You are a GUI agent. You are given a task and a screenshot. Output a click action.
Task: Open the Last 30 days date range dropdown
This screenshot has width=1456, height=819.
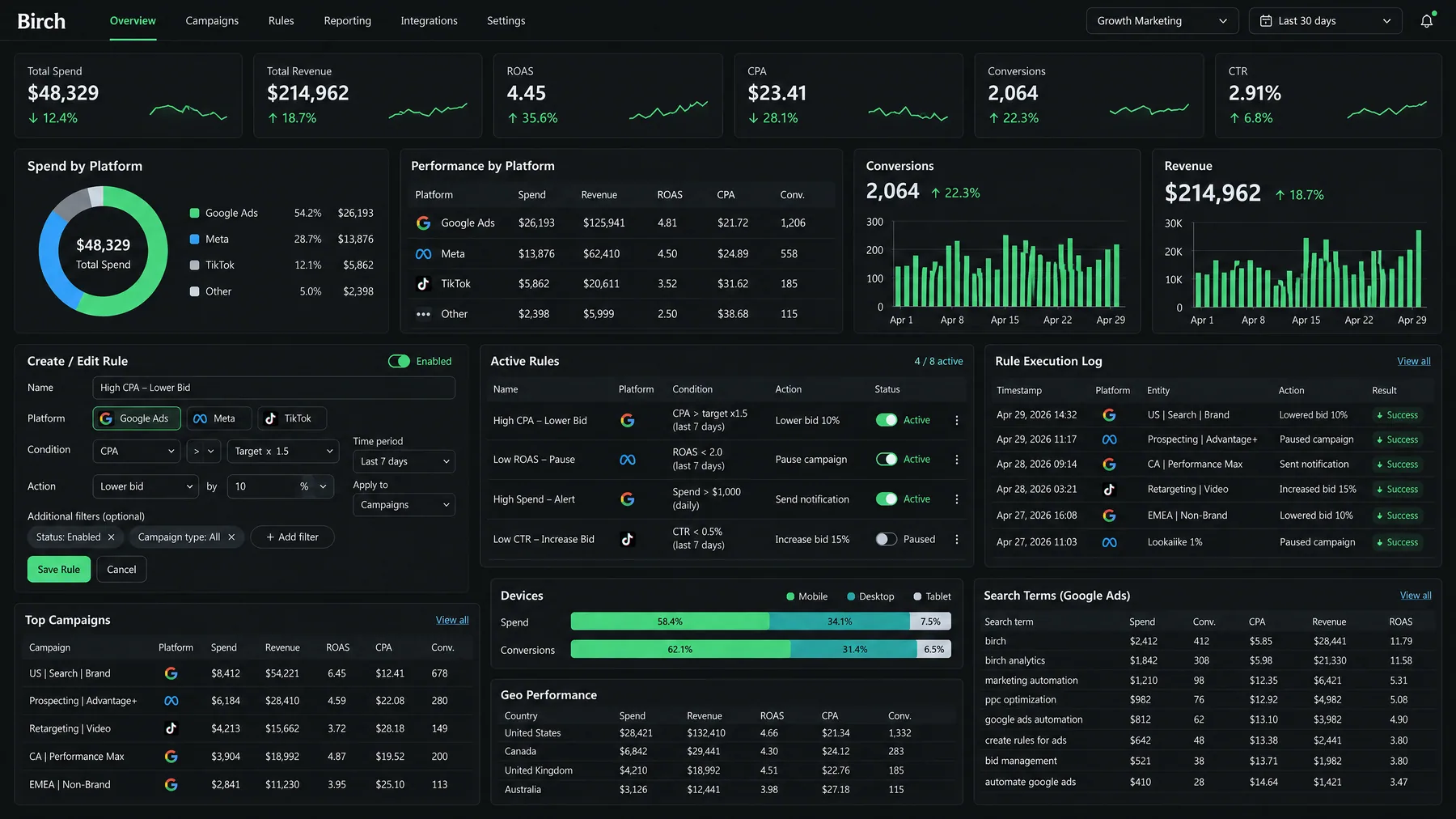coord(1325,21)
